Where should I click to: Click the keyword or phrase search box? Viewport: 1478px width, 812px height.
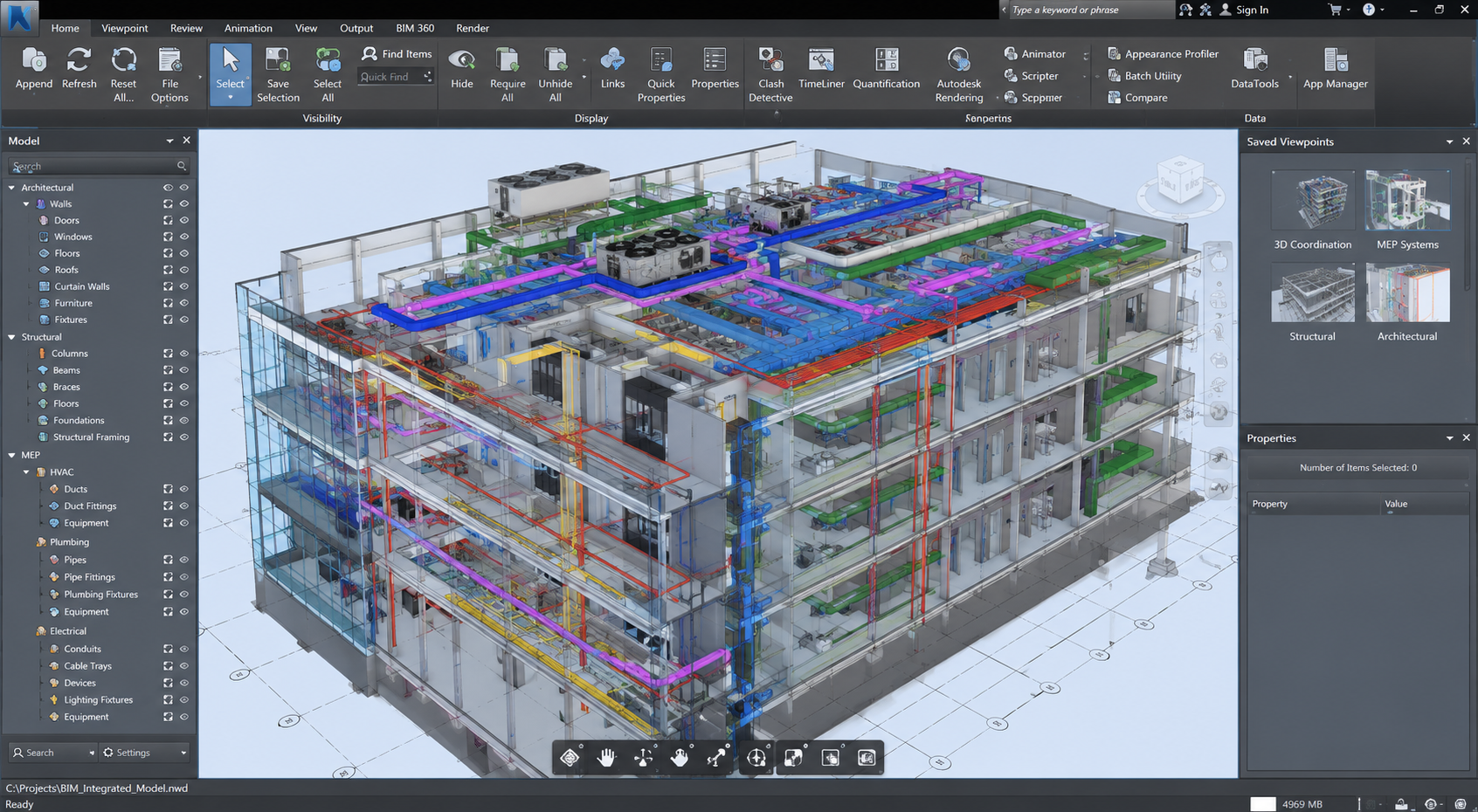(x=1091, y=10)
